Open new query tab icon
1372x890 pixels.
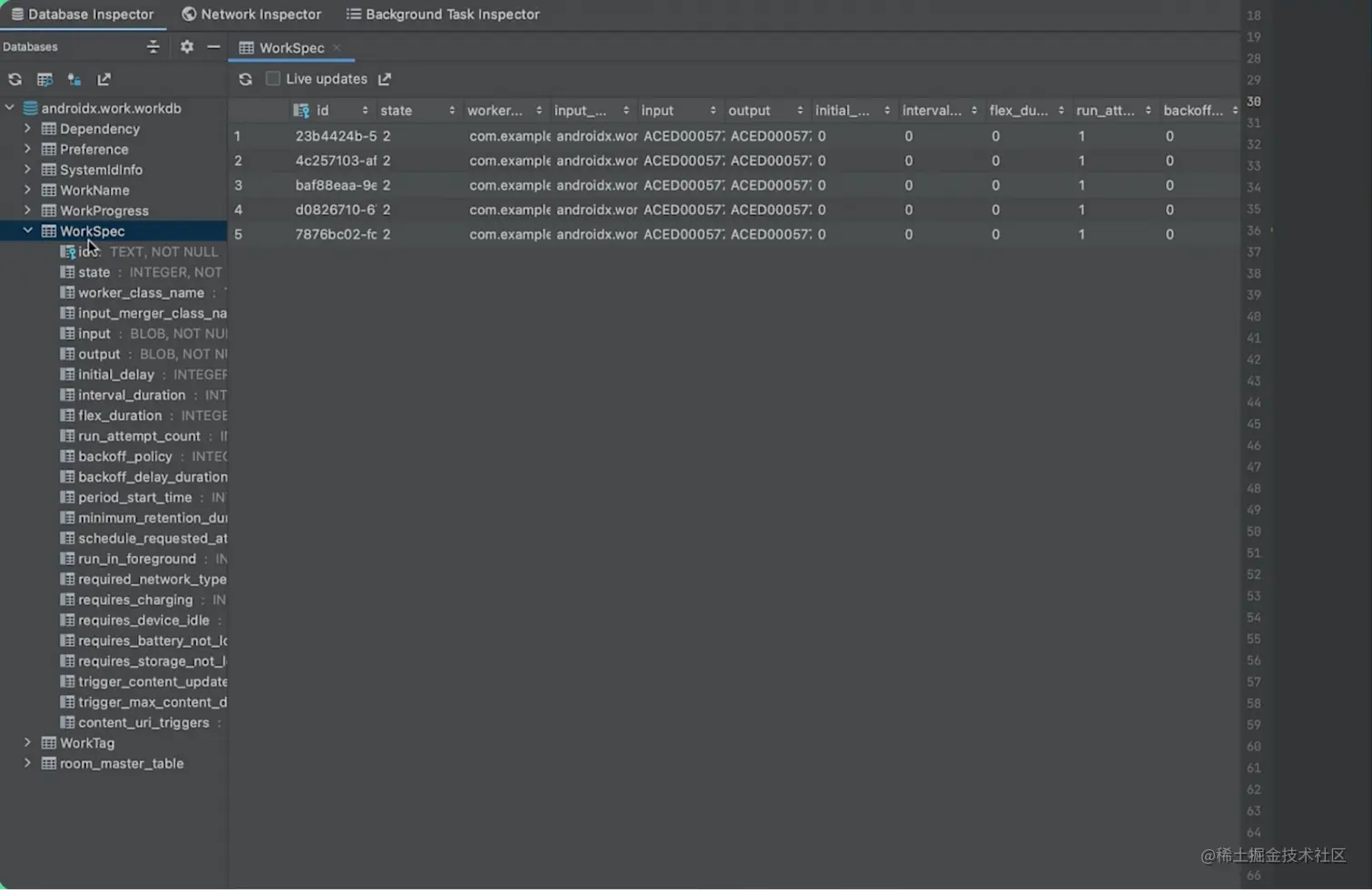click(44, 80)
